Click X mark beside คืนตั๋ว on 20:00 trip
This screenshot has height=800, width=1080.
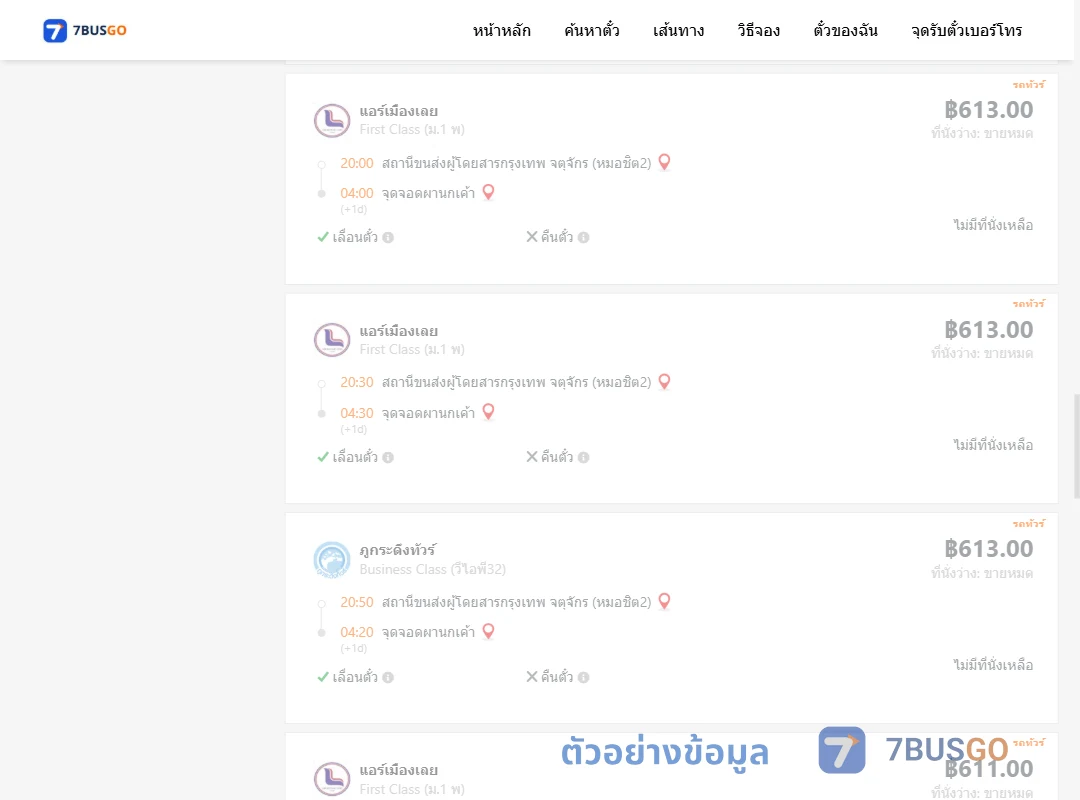[x=532, y=237]
